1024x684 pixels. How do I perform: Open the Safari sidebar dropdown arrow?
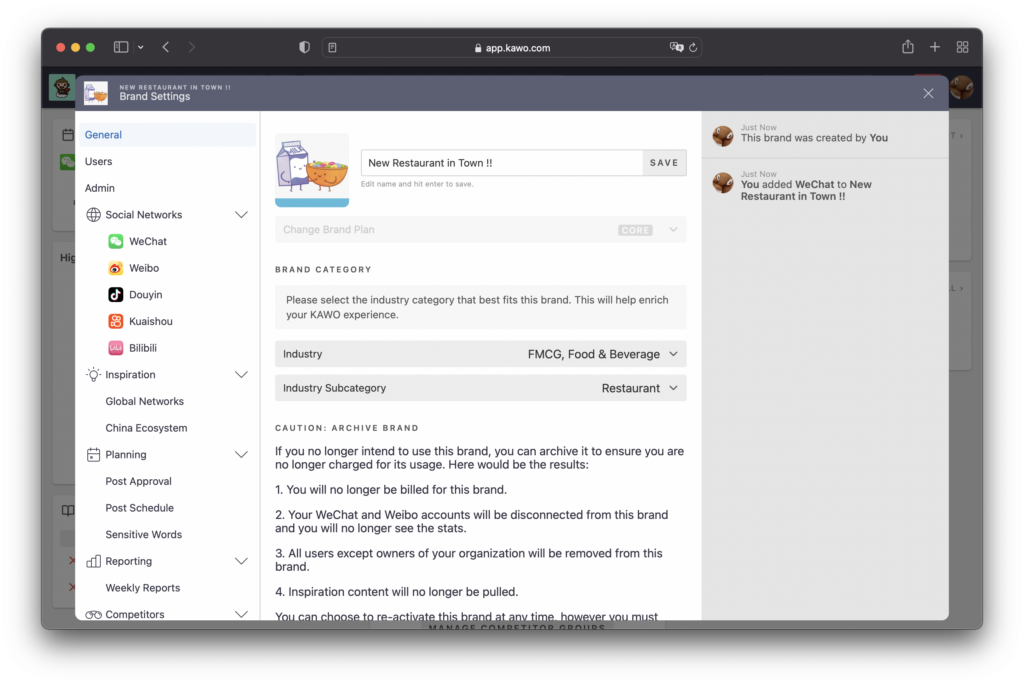coord(140,47)
